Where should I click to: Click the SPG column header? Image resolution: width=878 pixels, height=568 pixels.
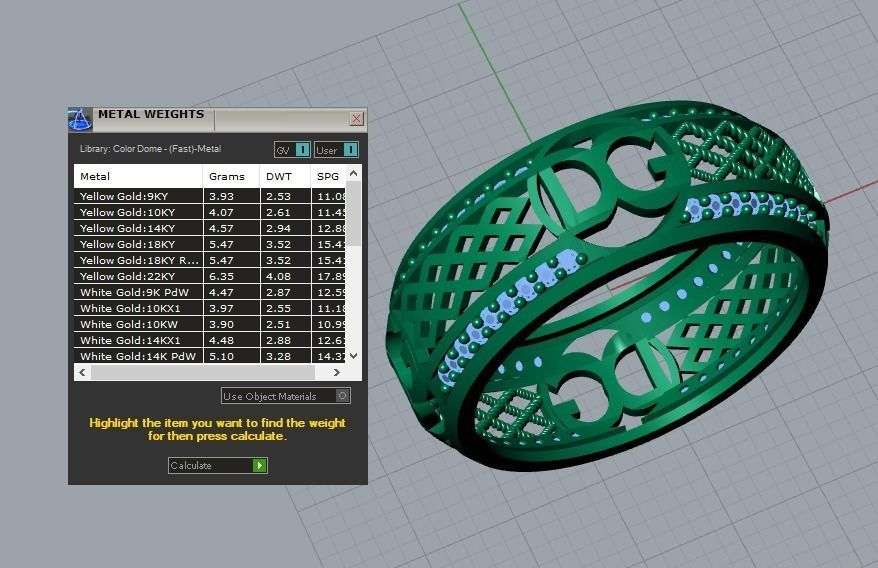(329, 176)
